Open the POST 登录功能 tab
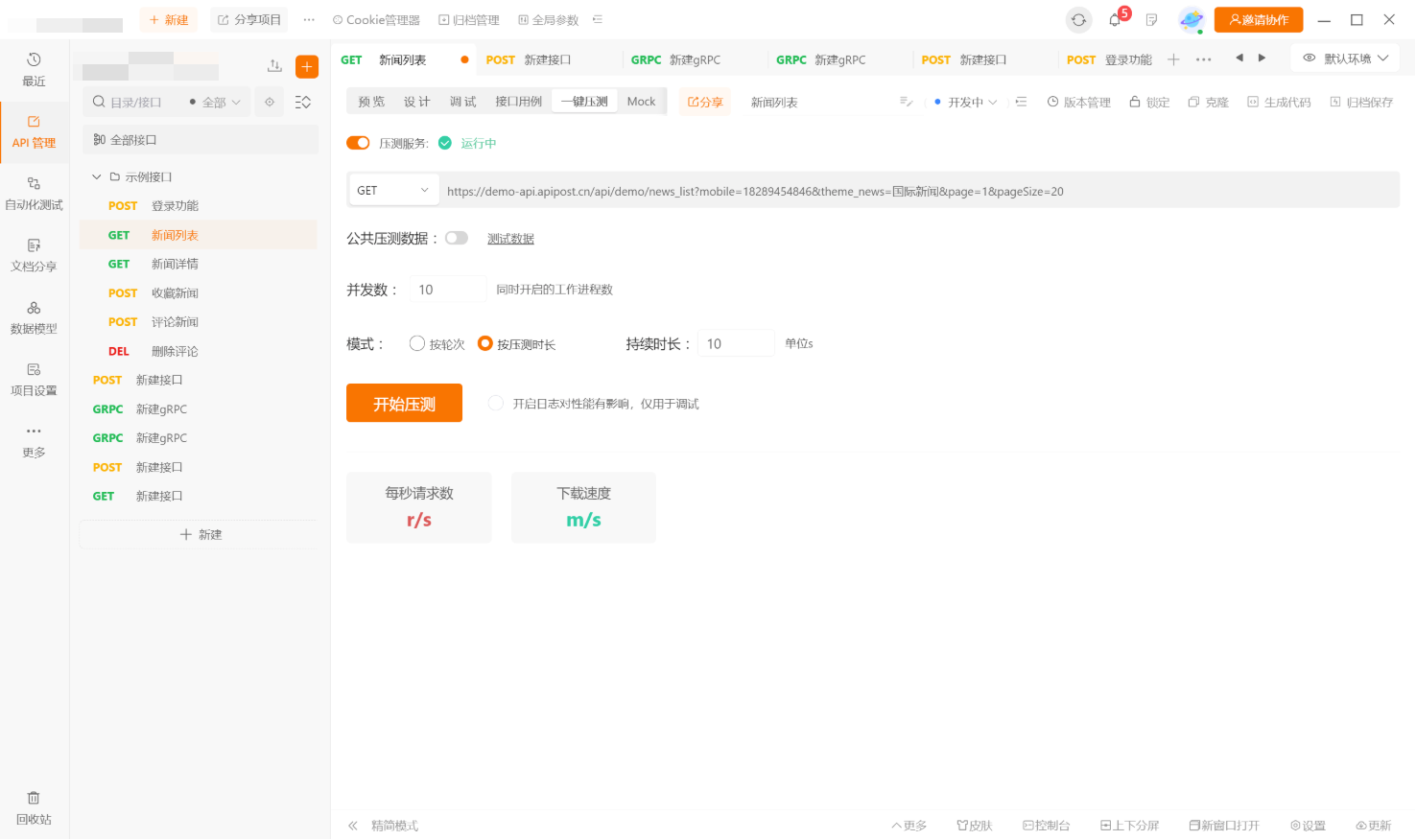Viewport: 1416px width, 840px height. pos(1108,59)
